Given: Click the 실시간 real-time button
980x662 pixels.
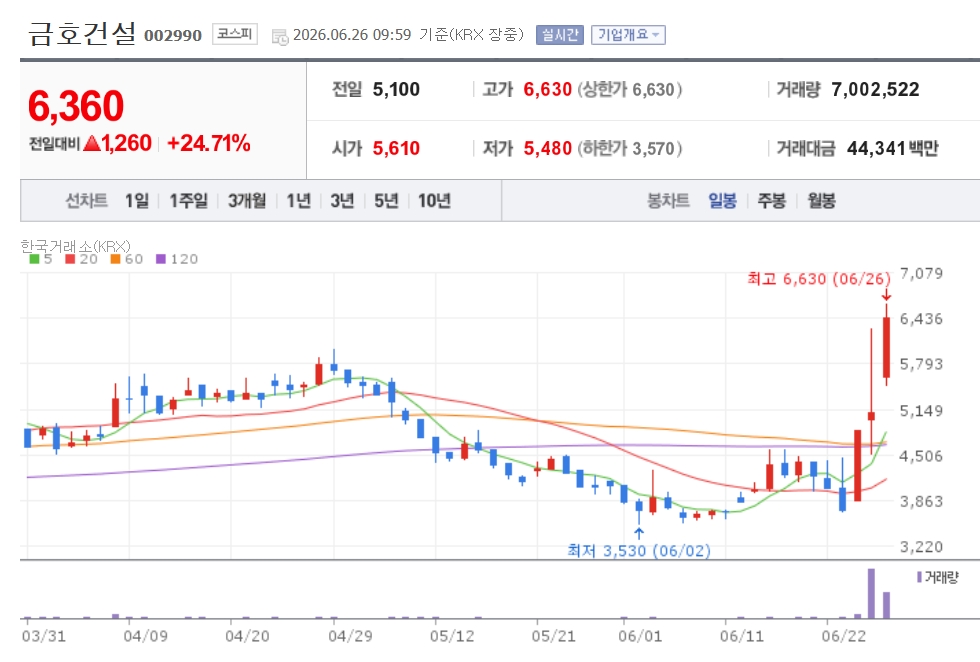Looking at the screenshot, I should [559, 34].
